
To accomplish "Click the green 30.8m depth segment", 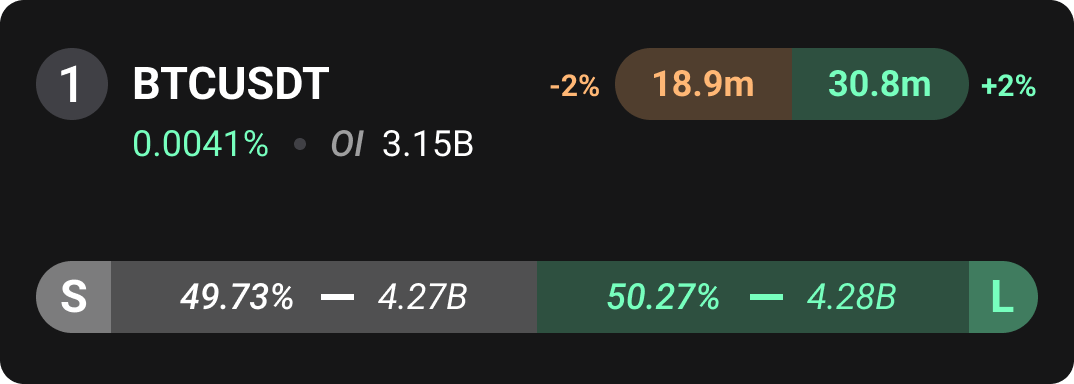I will tap(880, 84).
